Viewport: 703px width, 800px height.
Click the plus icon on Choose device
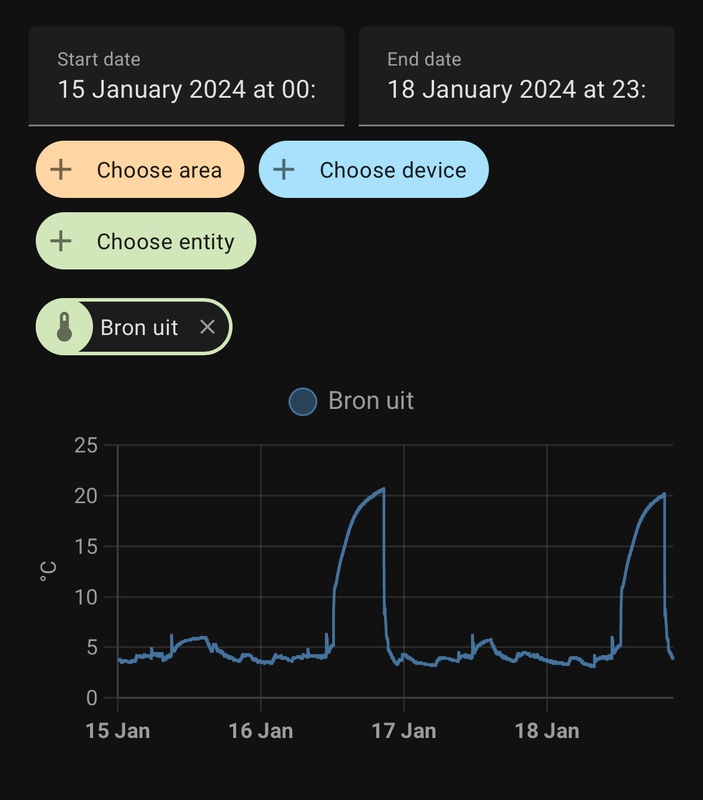tap(284, 170)
